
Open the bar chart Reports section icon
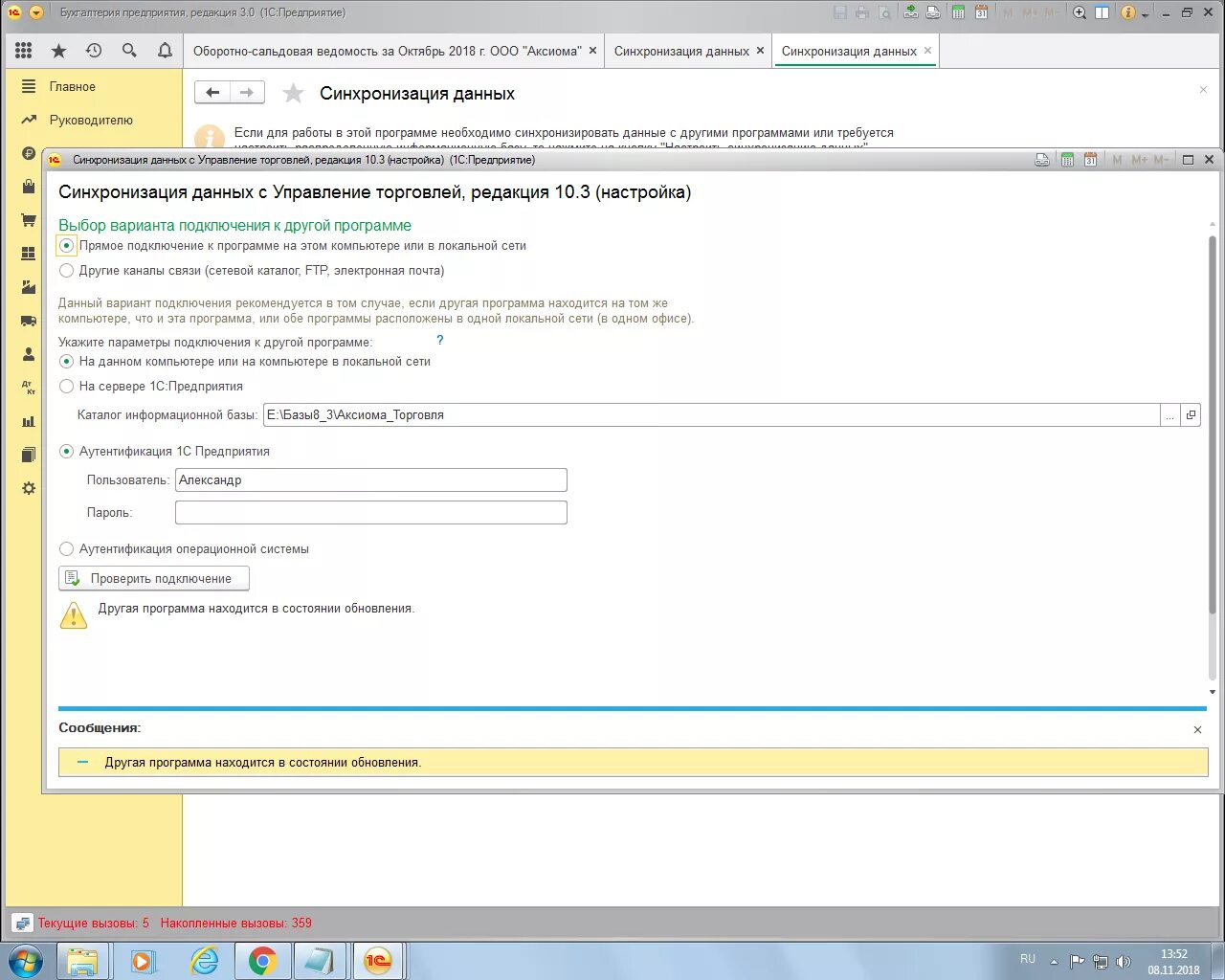29,421
